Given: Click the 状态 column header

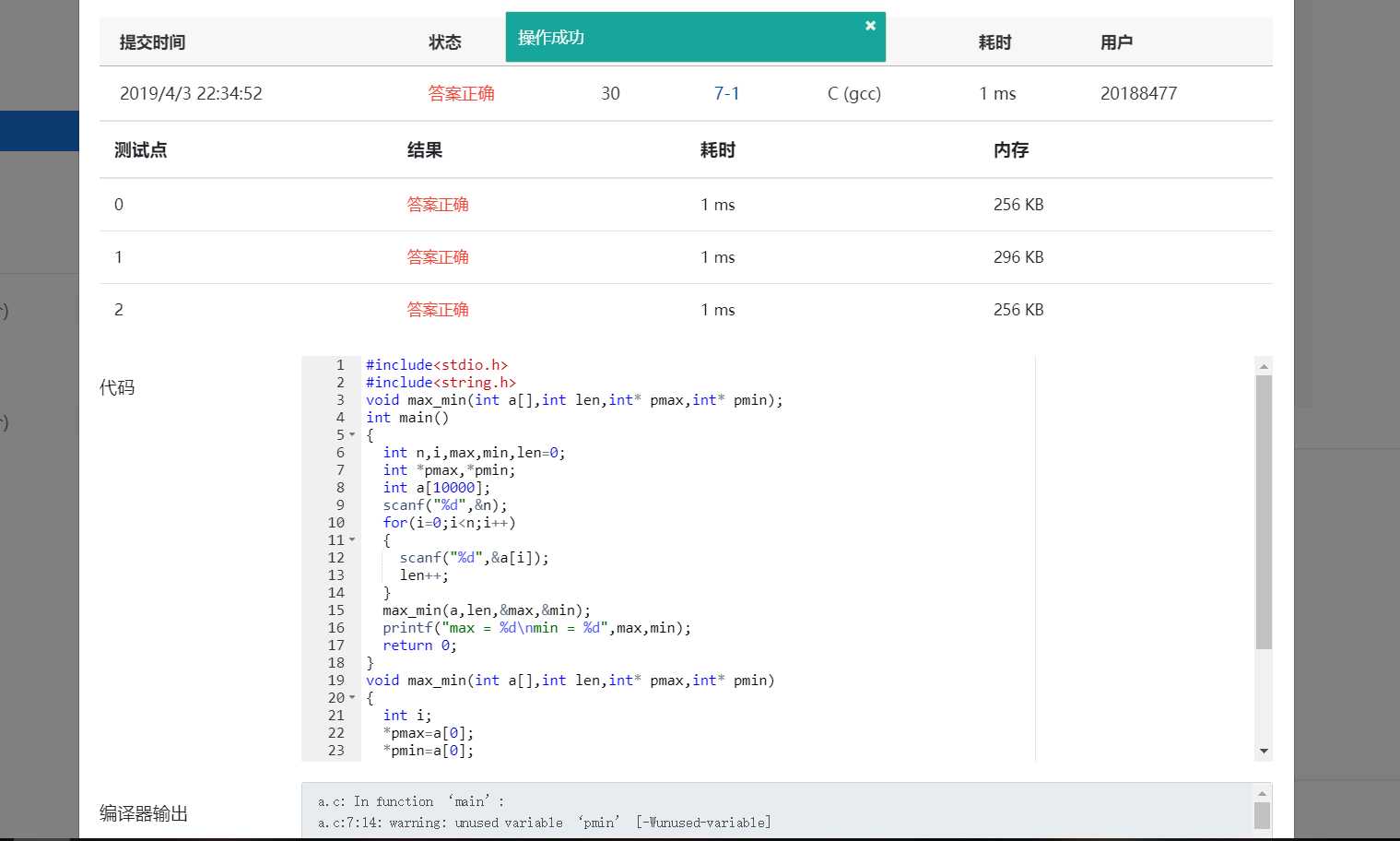Looking at the screenshot, I should pyautogui.click(x=445, y=42).
